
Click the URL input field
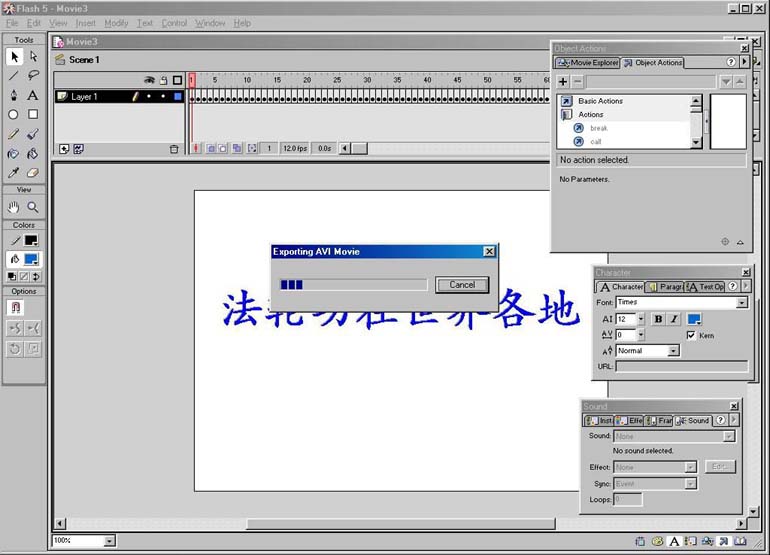click(x=680, y=367)
